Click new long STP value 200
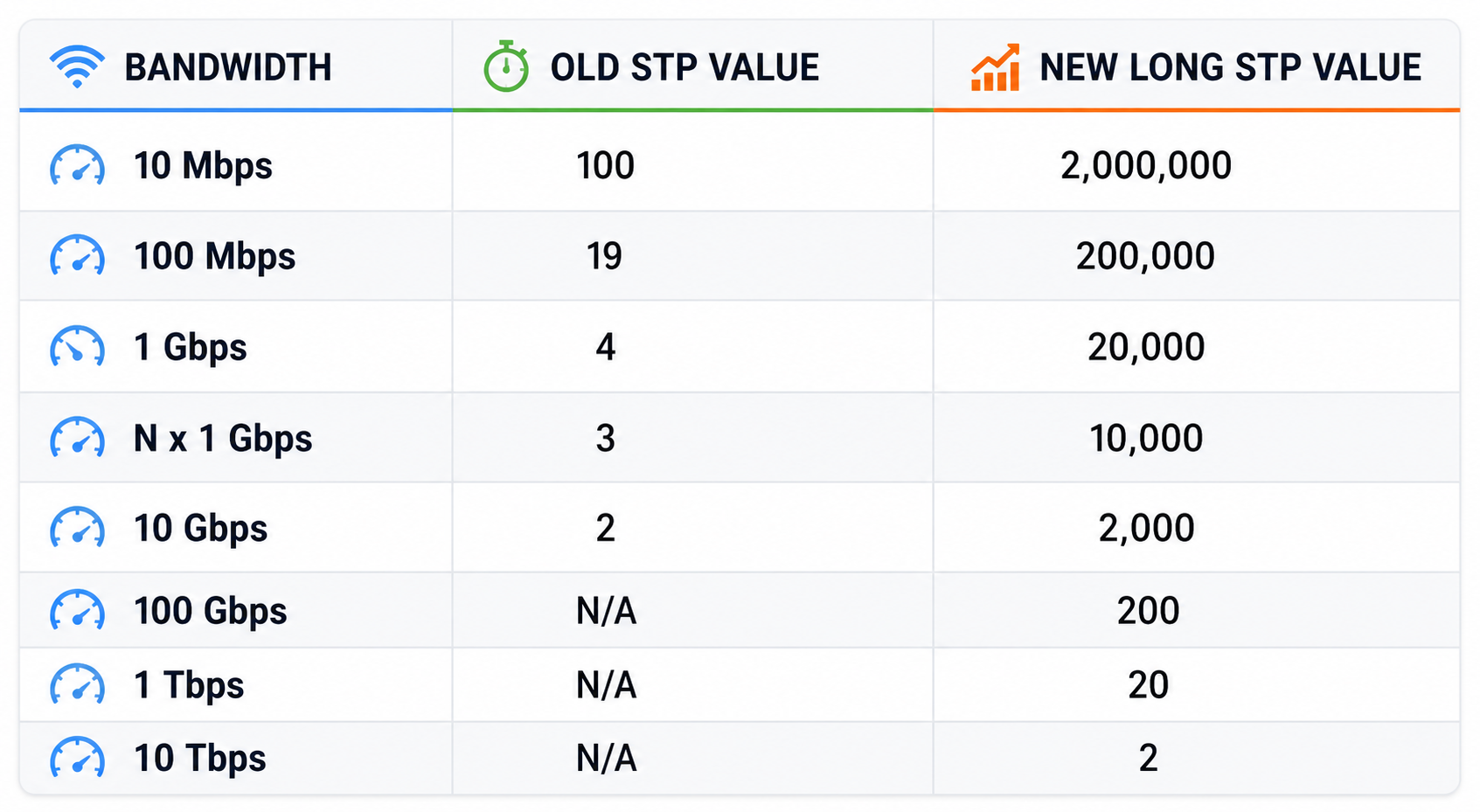 [x=1148, y=611]
